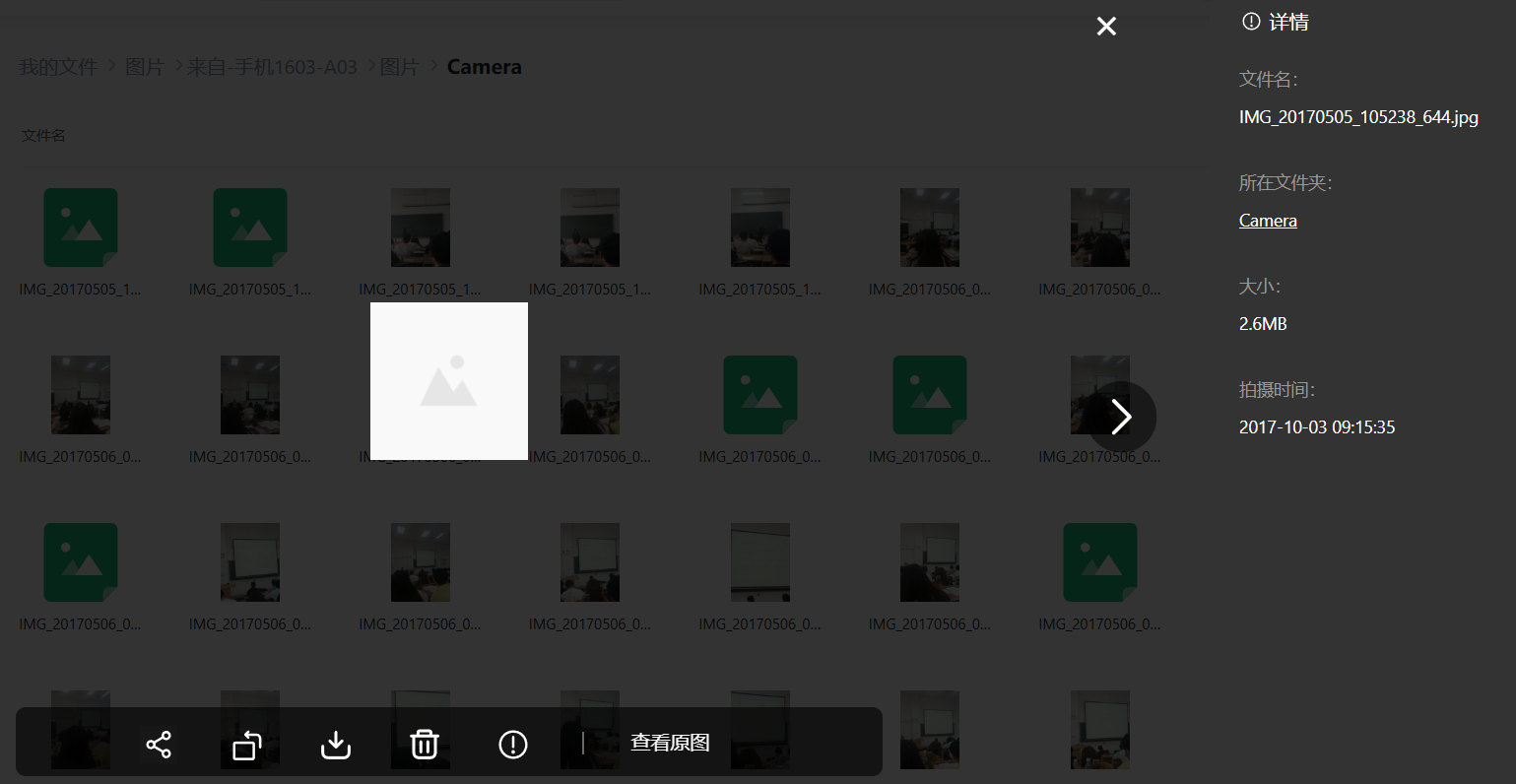Image resolution: width=1516 pixels, height=784 pixels.
Task: Click the loading image placeholder preview
Action: point(449,381)
